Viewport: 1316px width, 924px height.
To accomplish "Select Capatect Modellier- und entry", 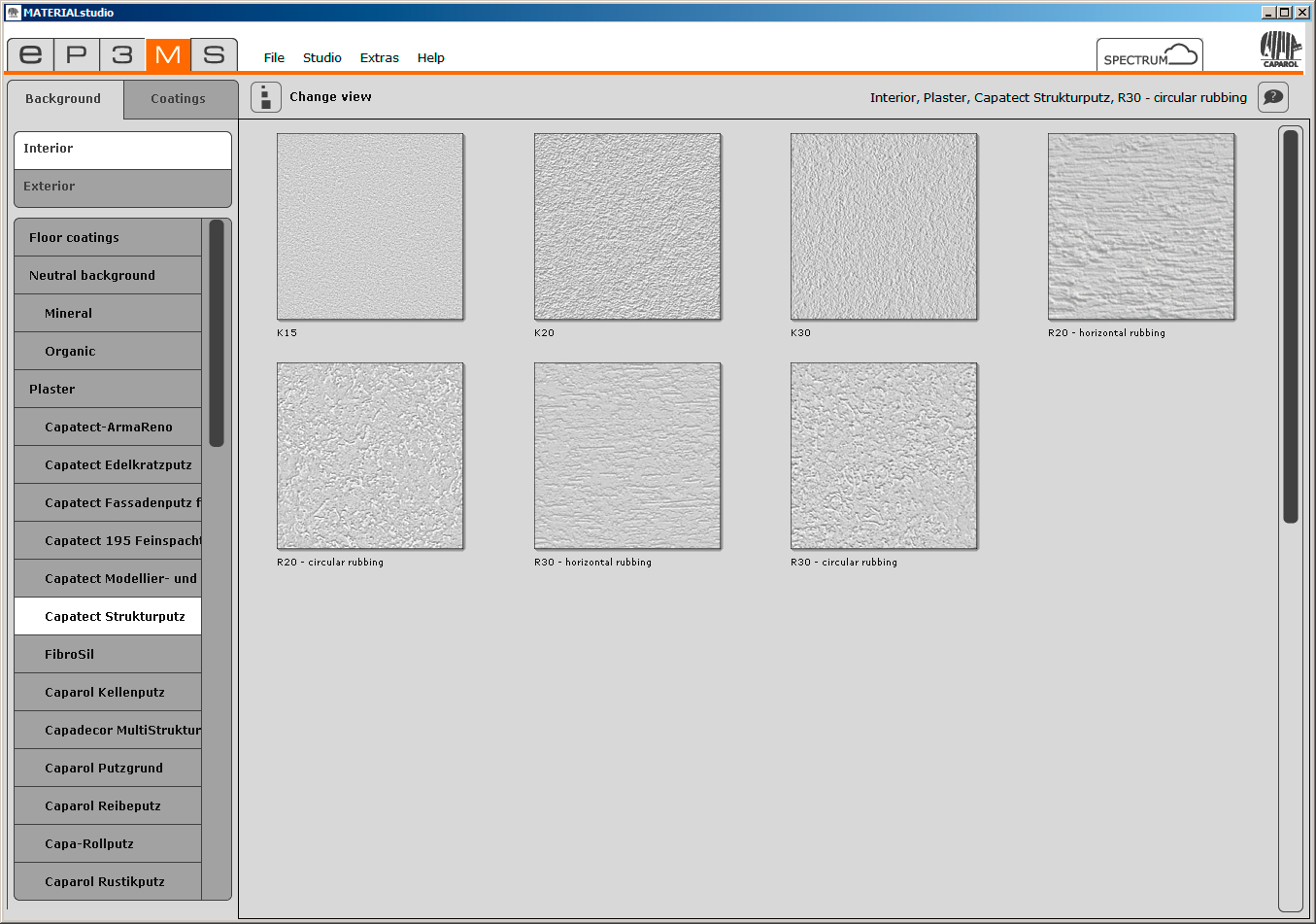I will (x=108, y=578).
